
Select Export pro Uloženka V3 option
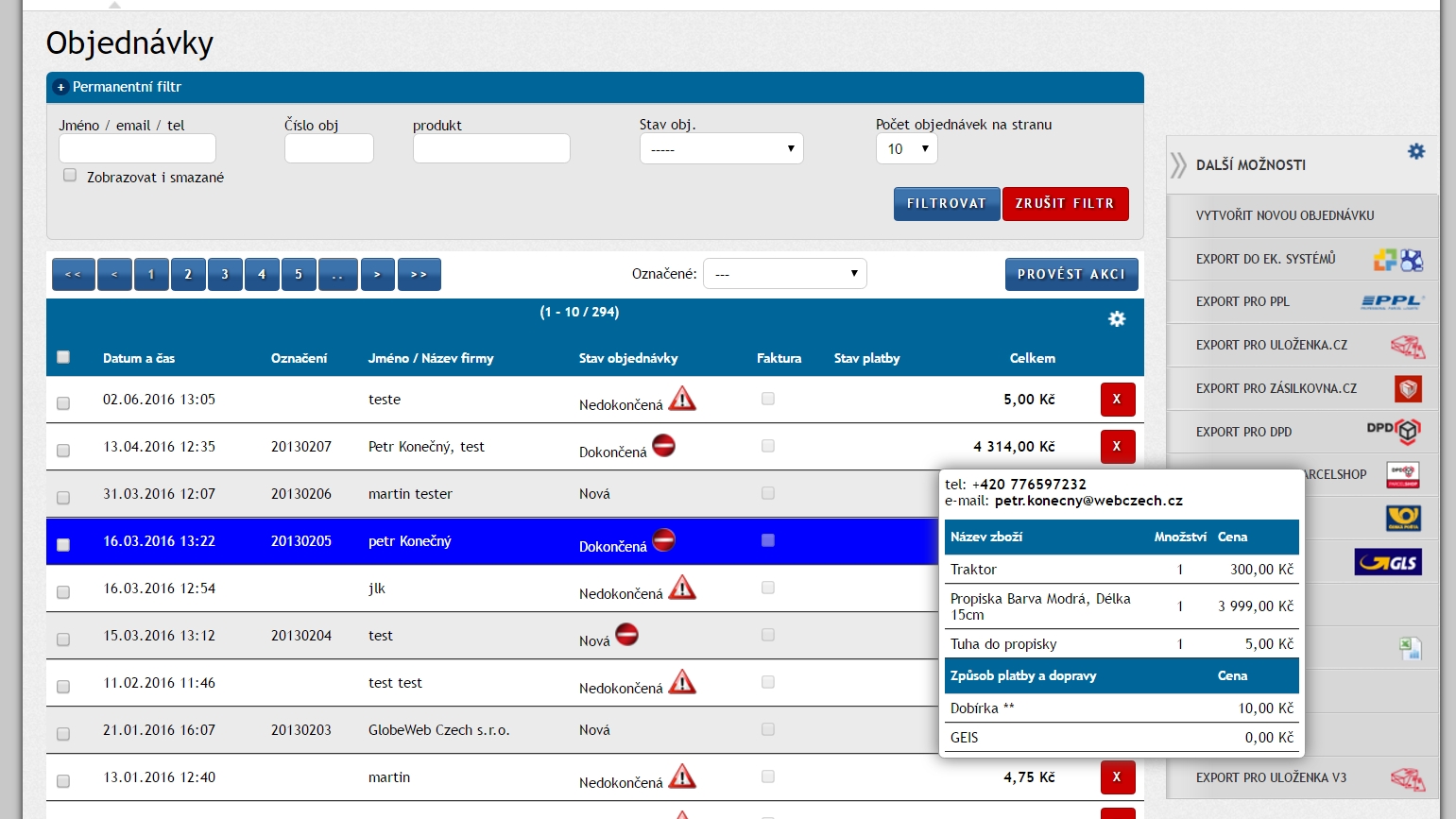coord(1271,777)
